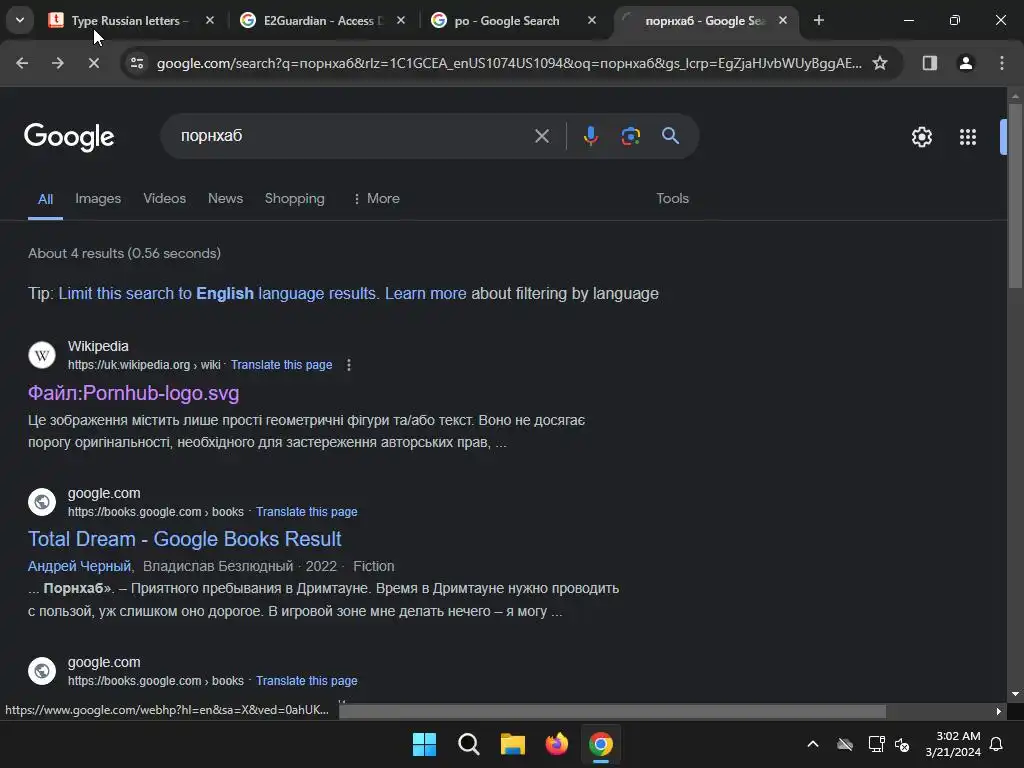Switch to the Shopping results tab

click(x=295, y=199)
